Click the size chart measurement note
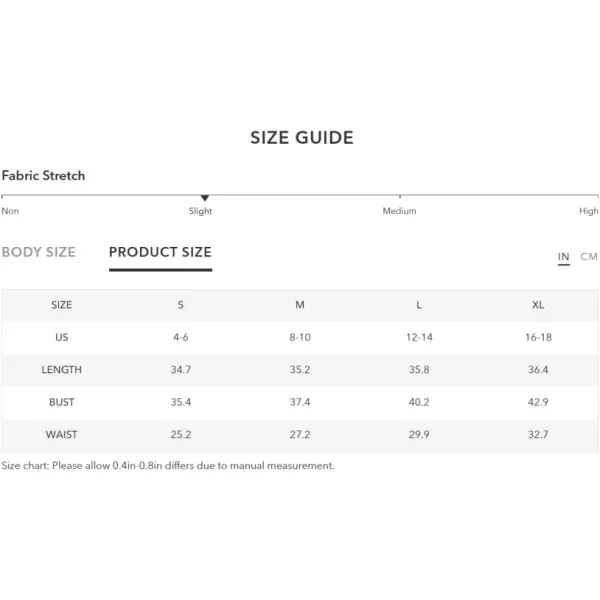The image size is (600, 600). [168, 466]
